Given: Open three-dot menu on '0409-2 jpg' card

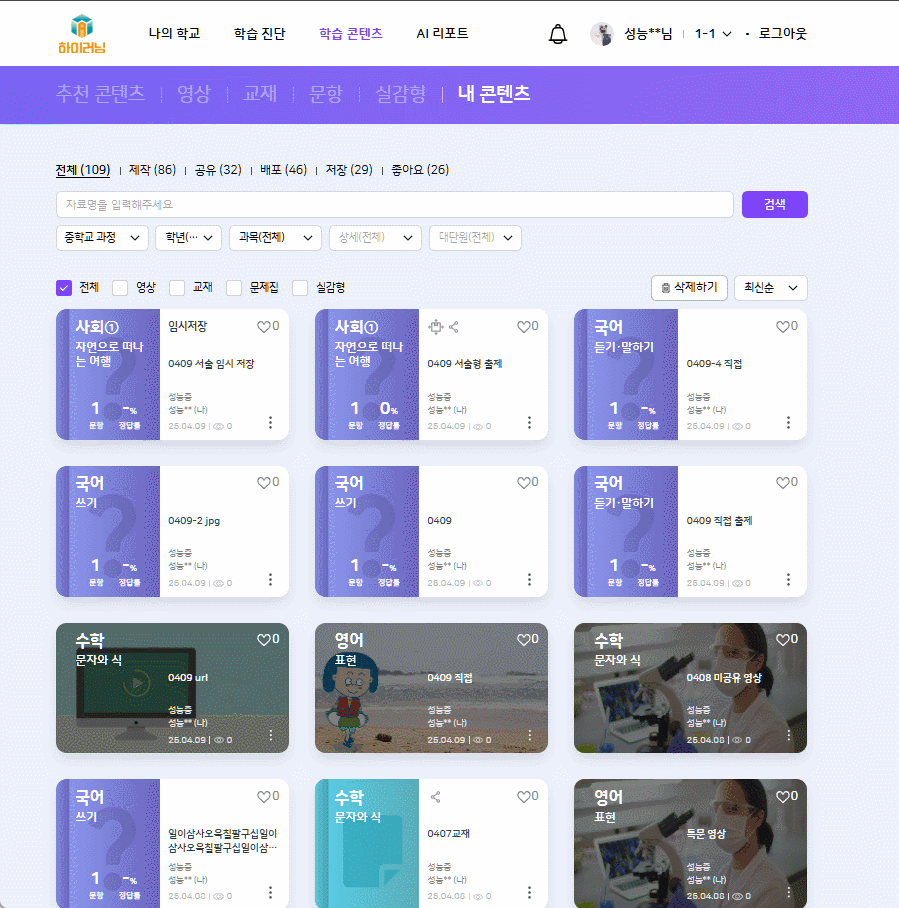Looking at the screenshot, I should (270, 580).
